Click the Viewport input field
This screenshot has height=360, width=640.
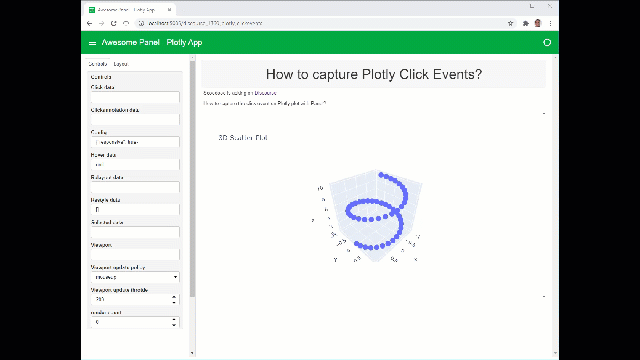click(x=135, y=254)
